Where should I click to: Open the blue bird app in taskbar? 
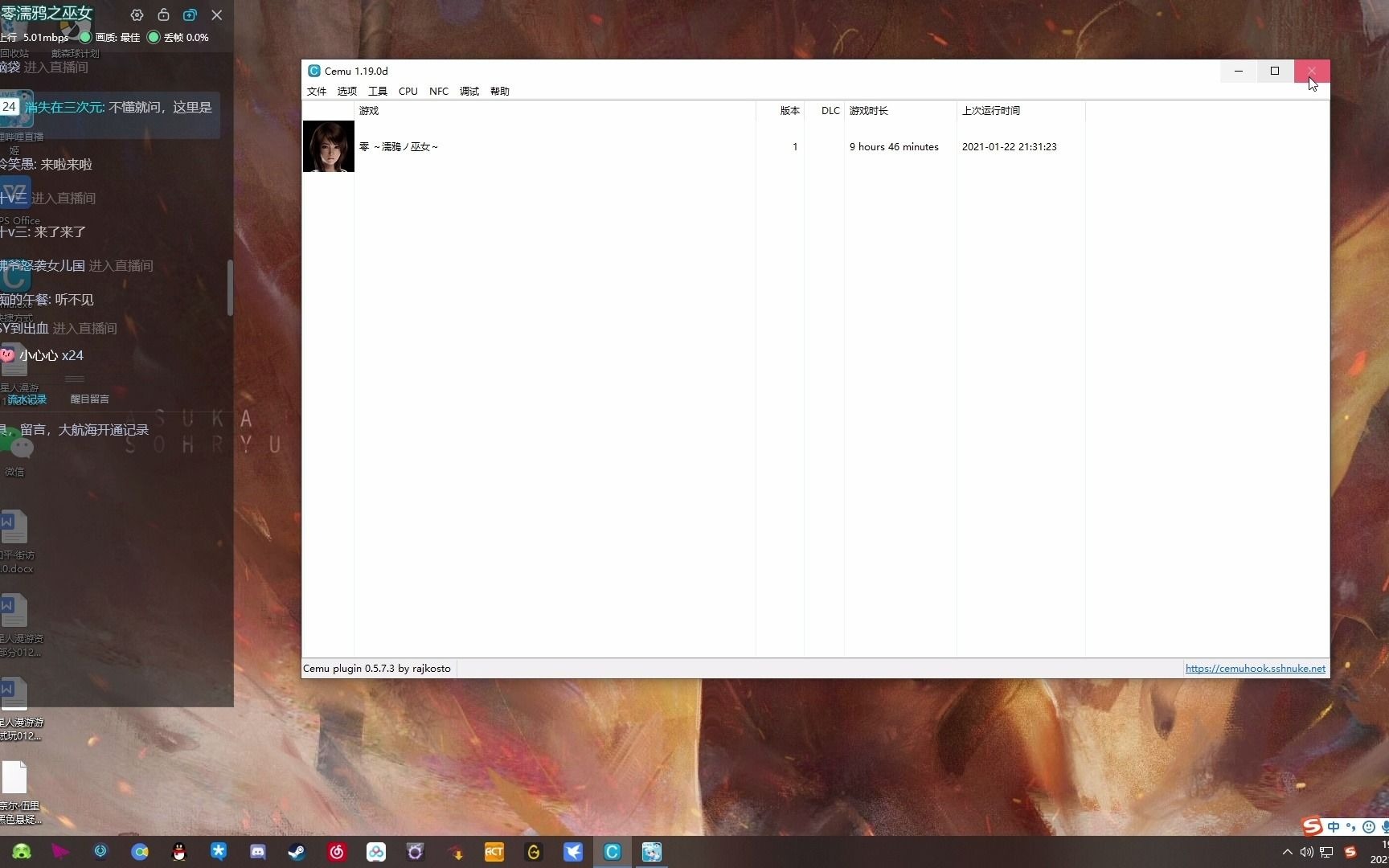pos(573,852)
